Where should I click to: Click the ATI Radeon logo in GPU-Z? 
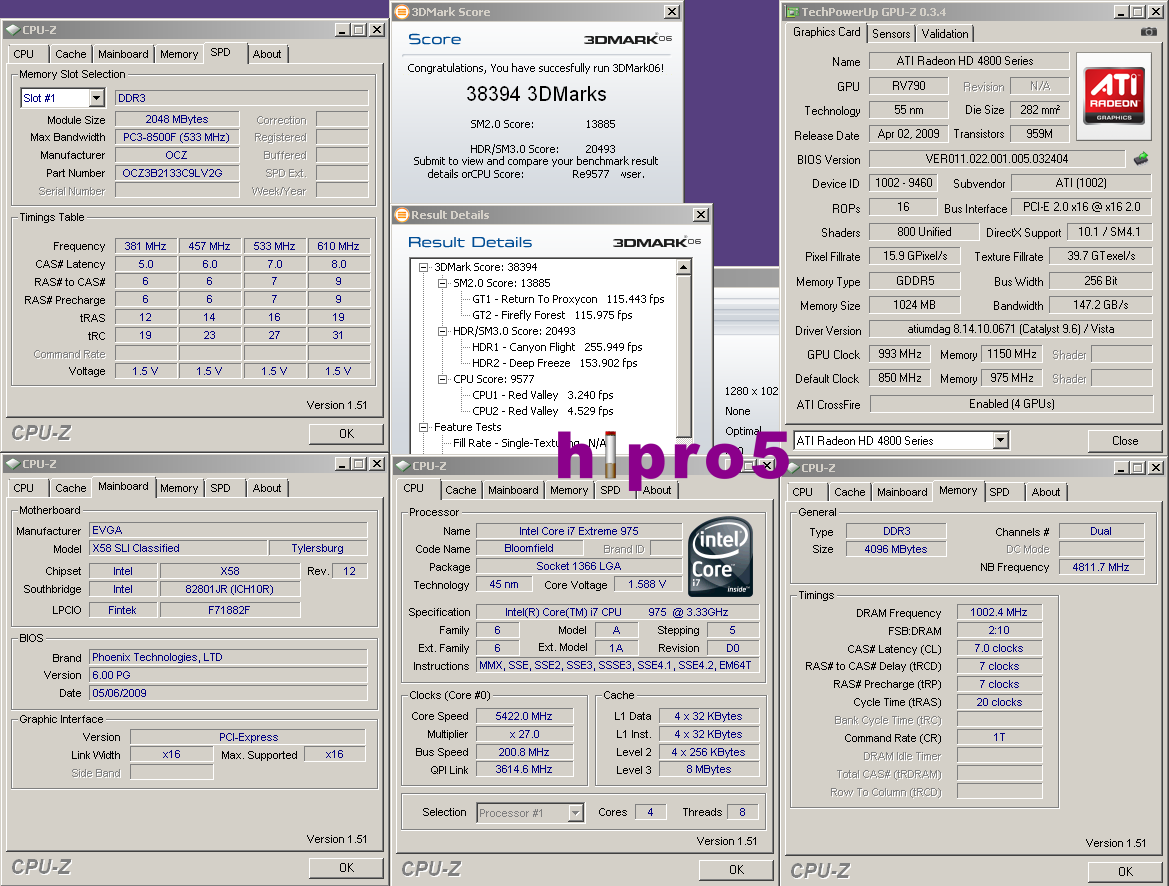(x=1114, y=96)
